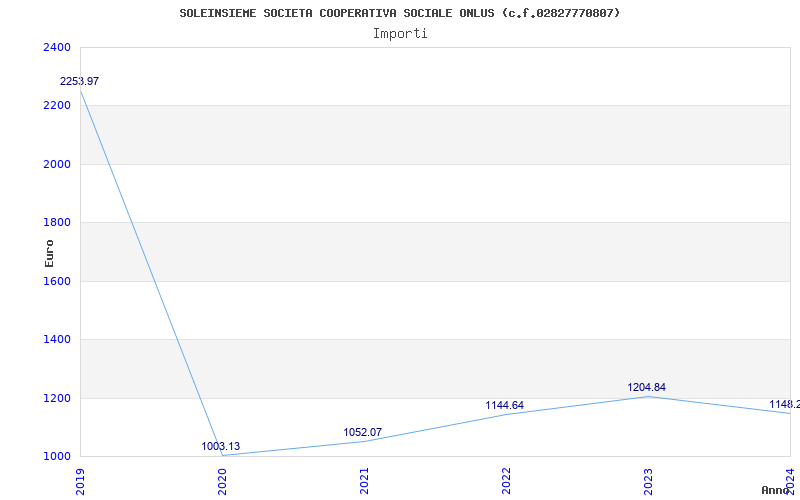Select the 2019 x-axis year label
The width and height of the screenshot is (800, 500).
tap(80, 481)
